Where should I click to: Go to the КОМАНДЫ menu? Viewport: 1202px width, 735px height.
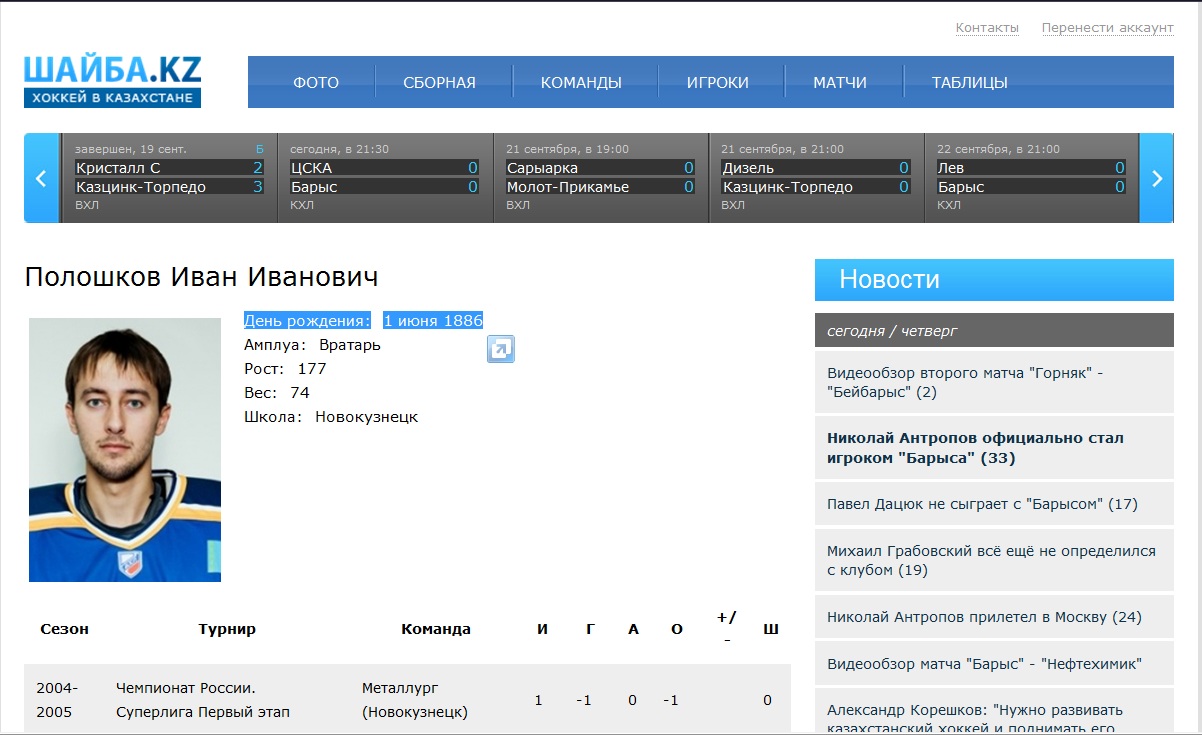point(581,83)
